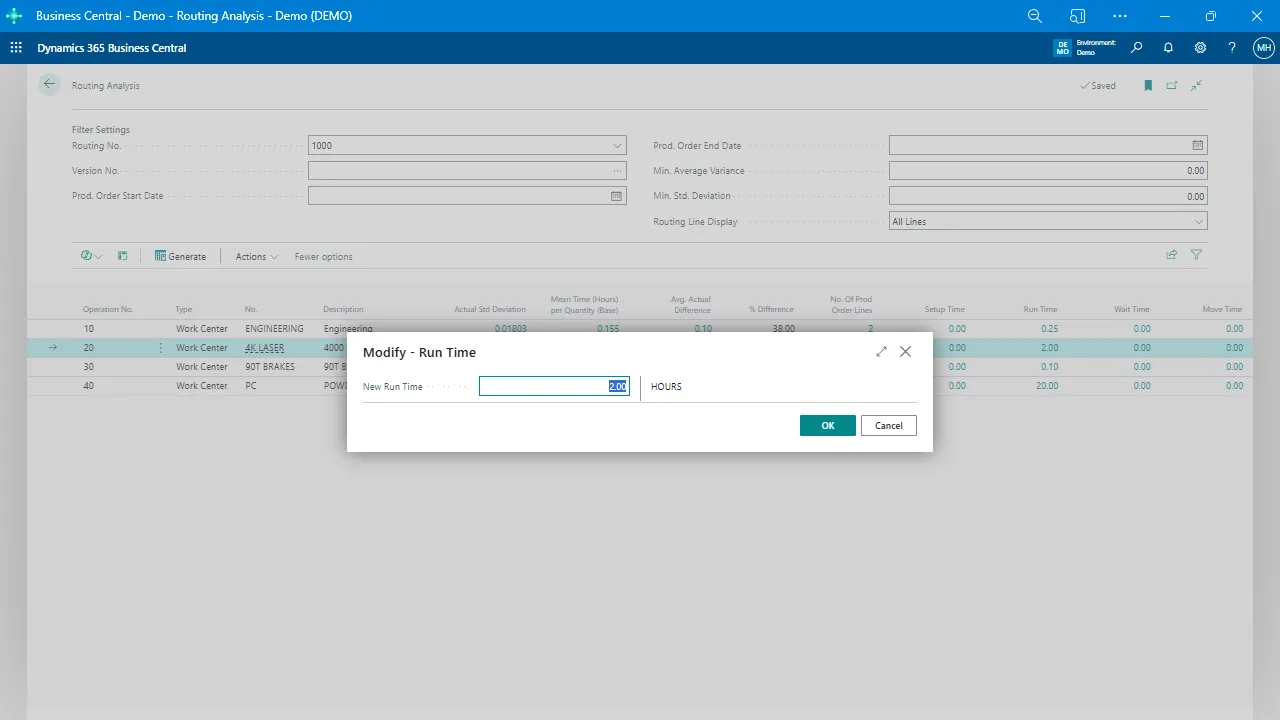Confirm the new run time with OK
Viewport: 1280px width, 720px height.
[x=827, y=425]
